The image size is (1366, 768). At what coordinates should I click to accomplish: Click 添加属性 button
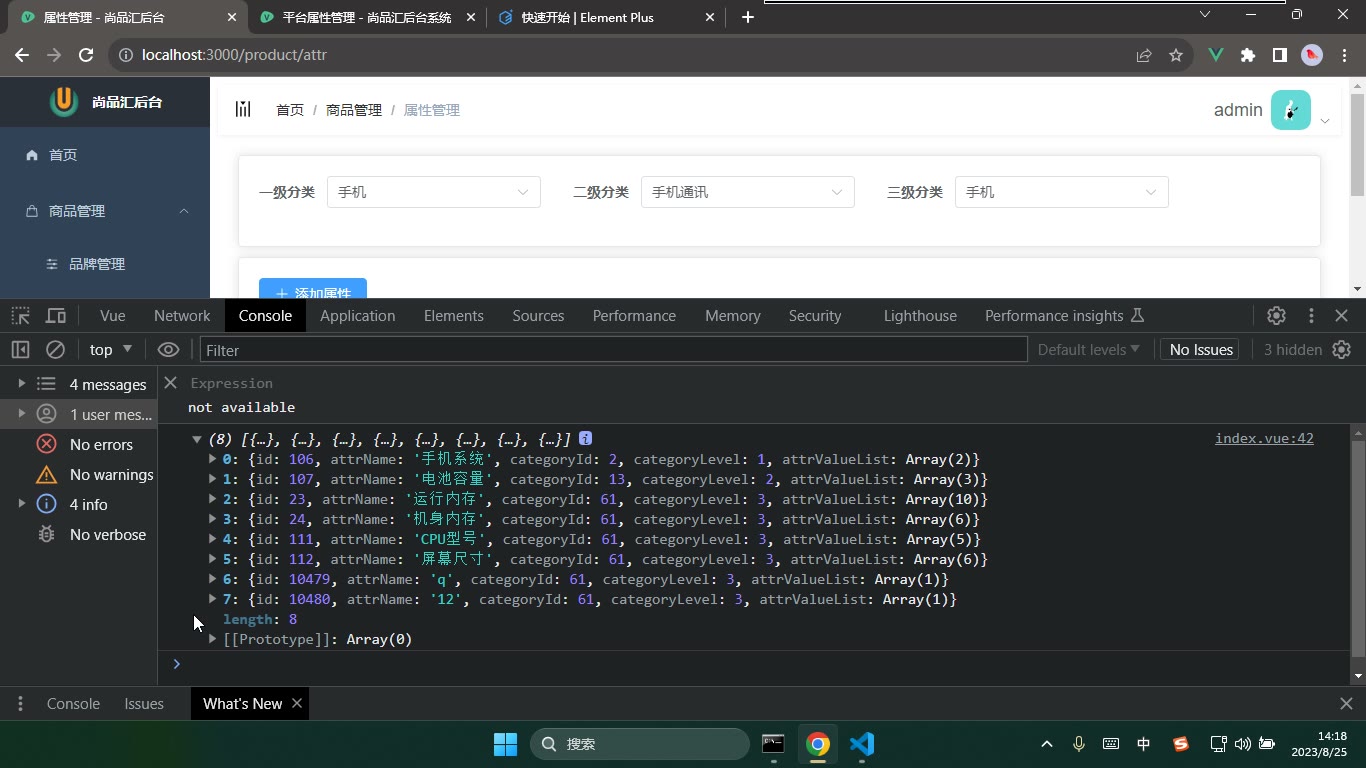(x=313, y=289)
